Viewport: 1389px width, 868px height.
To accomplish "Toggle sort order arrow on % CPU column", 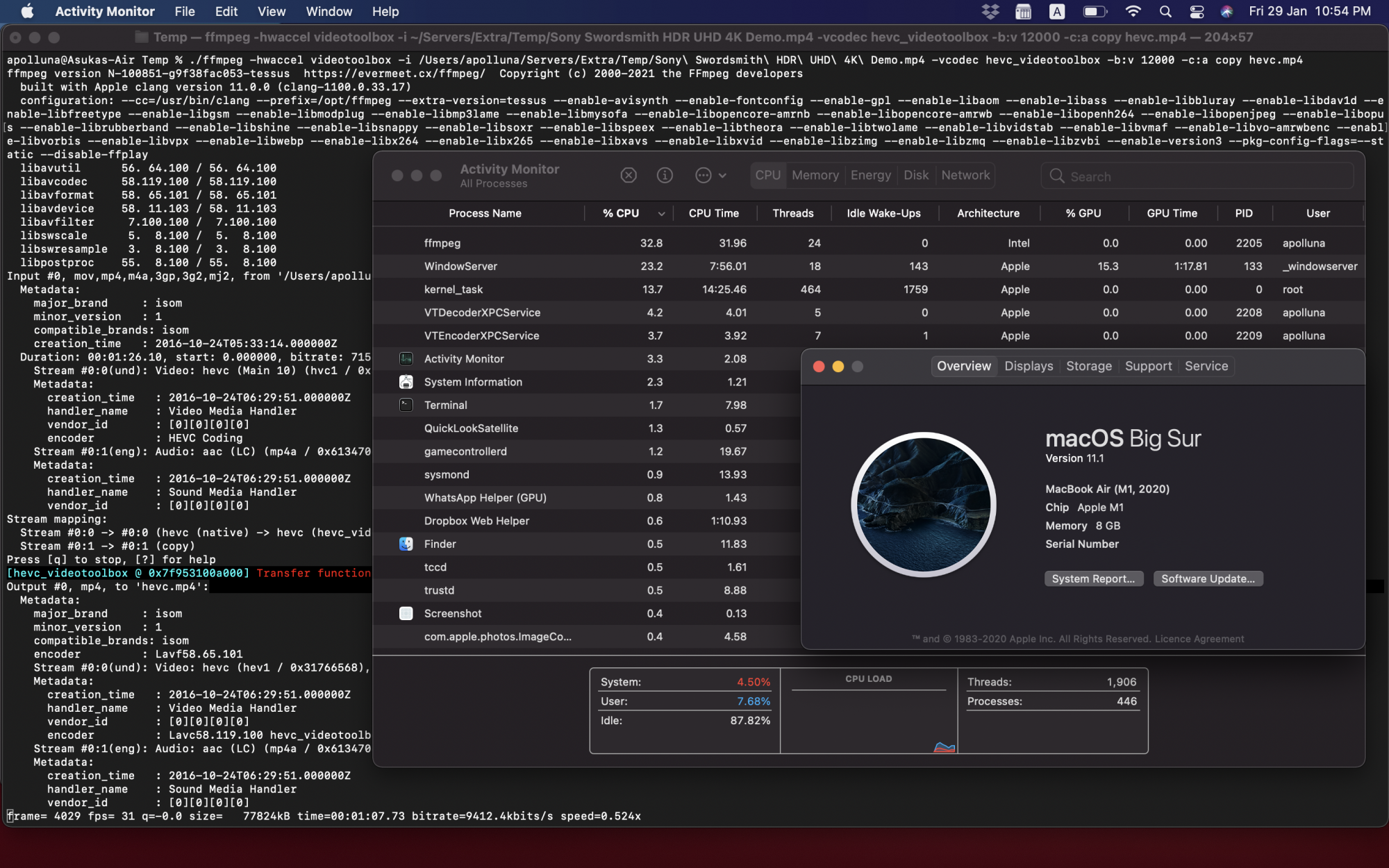I will 661,213.
